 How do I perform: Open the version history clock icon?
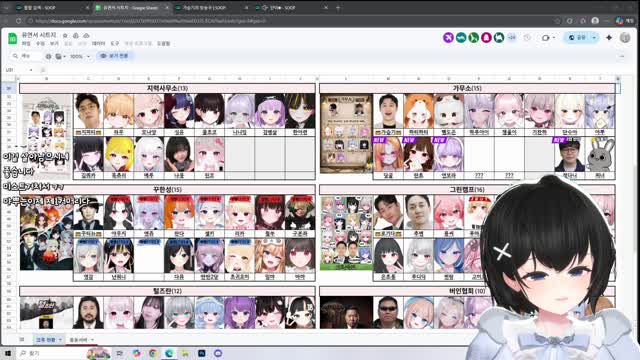tap(527, 38)
